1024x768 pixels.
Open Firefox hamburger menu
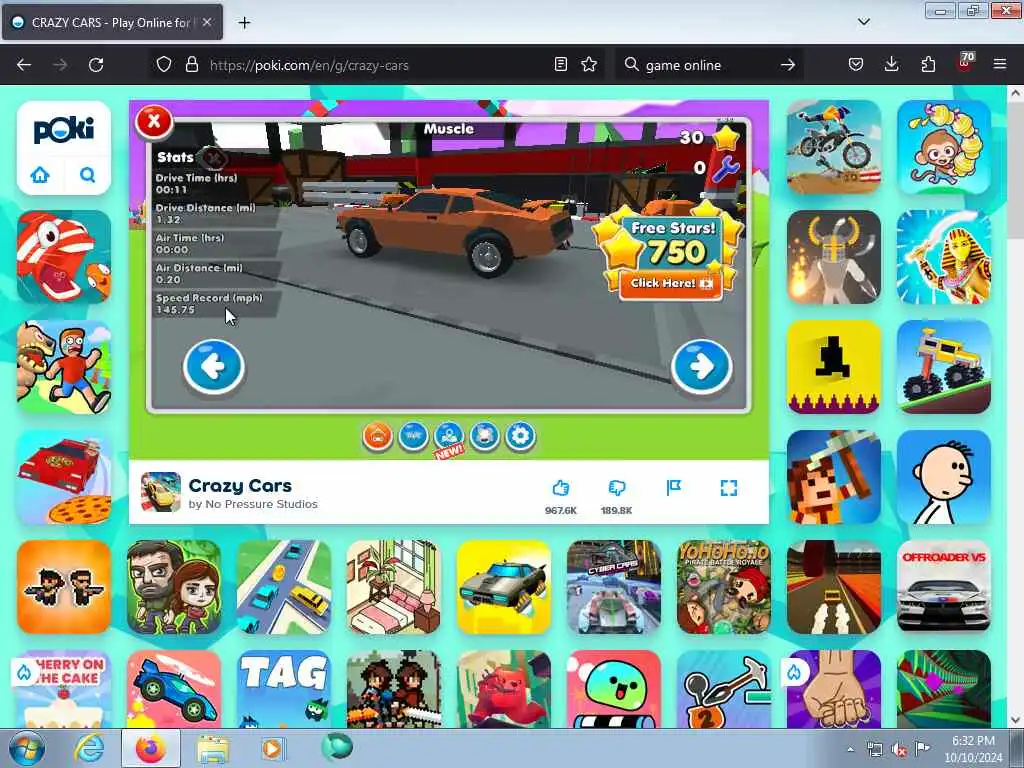coord(999,64)
